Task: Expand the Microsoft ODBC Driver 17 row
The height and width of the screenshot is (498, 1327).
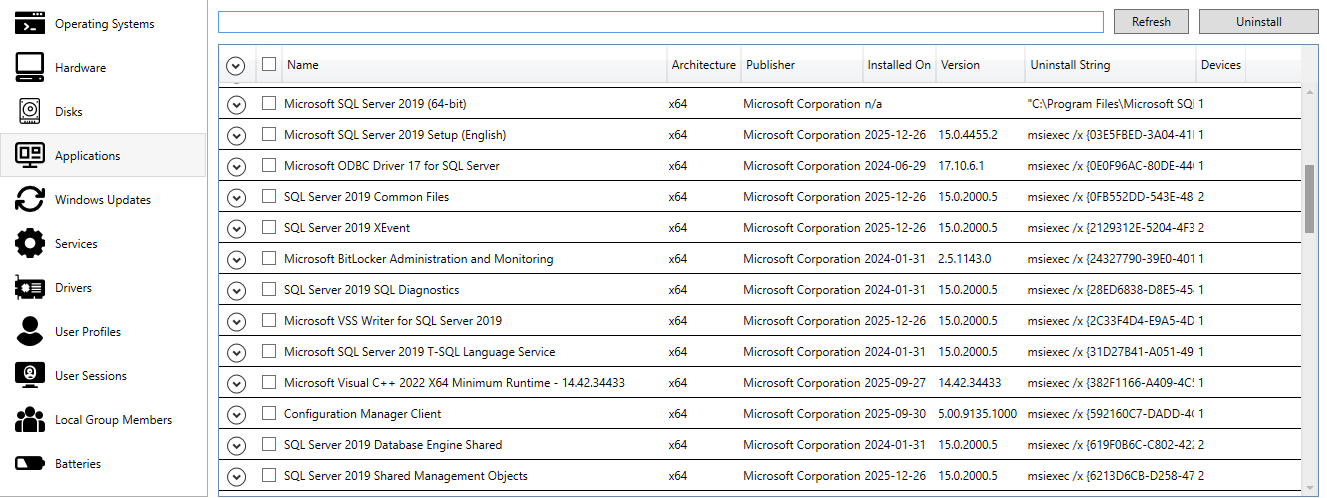Action: (x=236, y=167)
